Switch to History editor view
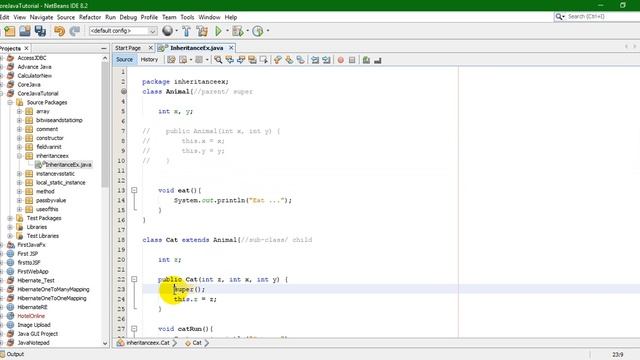The image size is (640, 360). click(x=149, y=60)
